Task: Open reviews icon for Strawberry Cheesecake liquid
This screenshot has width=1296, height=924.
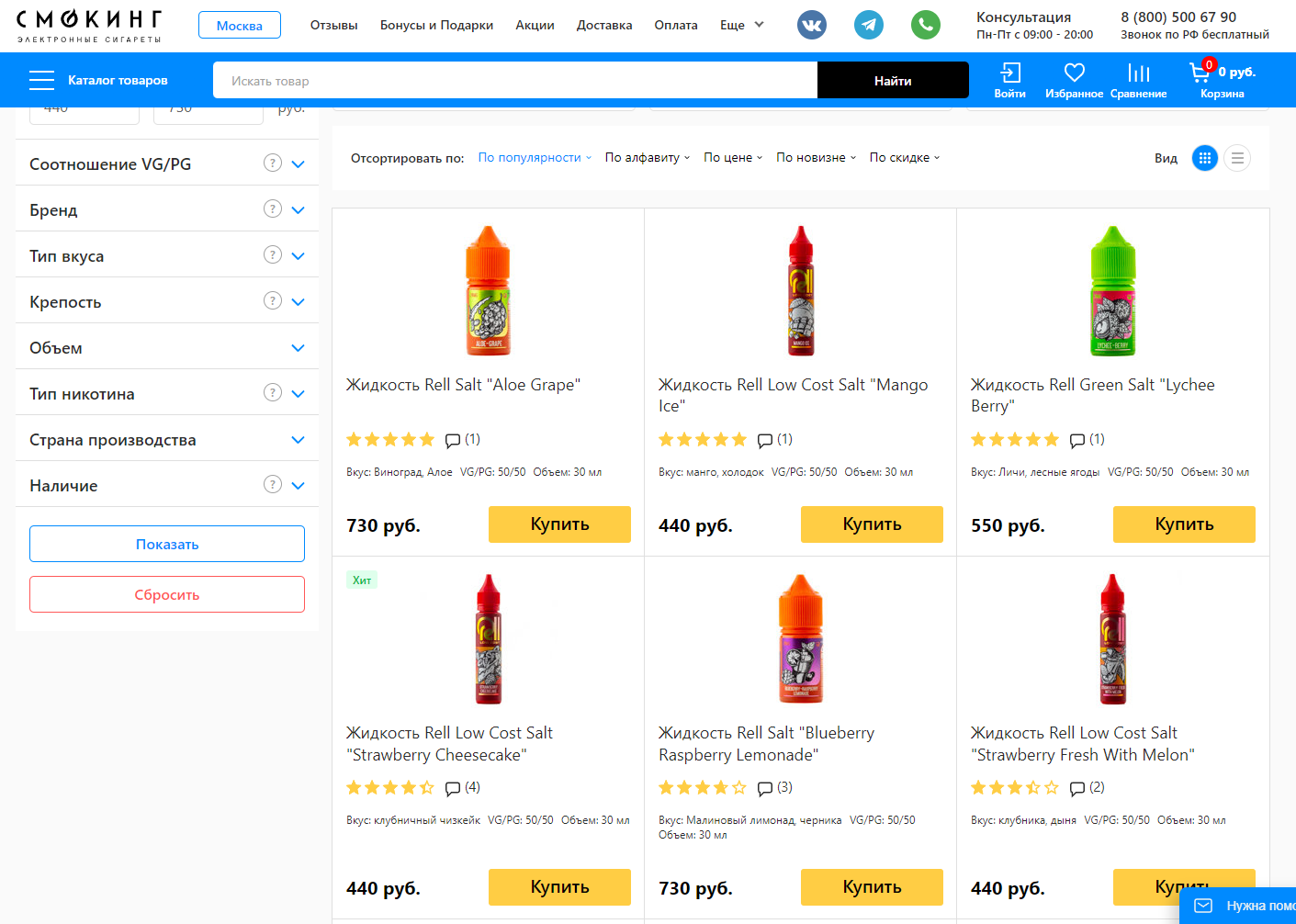Action: [x=453, y=788]
